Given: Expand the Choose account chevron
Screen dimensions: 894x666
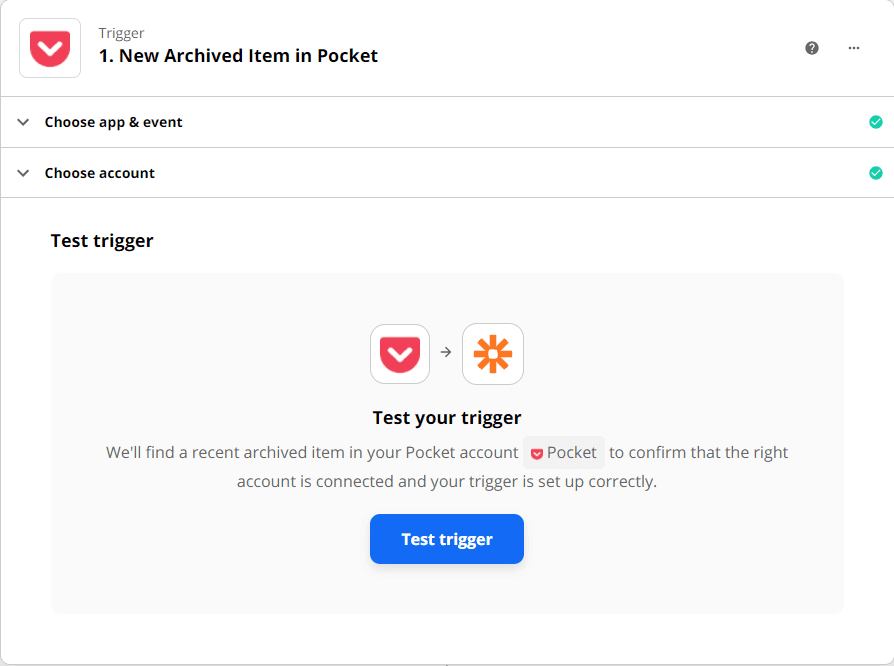Looking at the screenshot, I should coord(23,173).
